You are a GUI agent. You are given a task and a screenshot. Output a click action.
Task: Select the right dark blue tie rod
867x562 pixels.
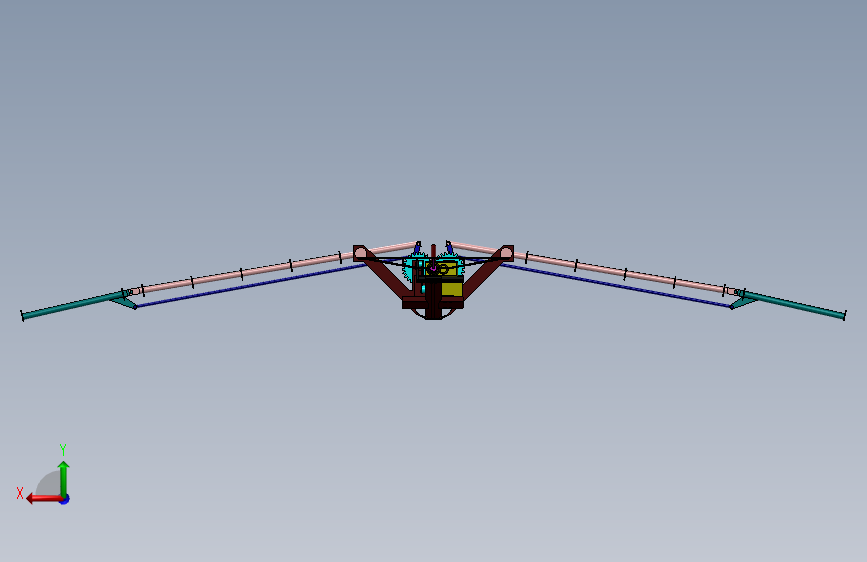617,285
